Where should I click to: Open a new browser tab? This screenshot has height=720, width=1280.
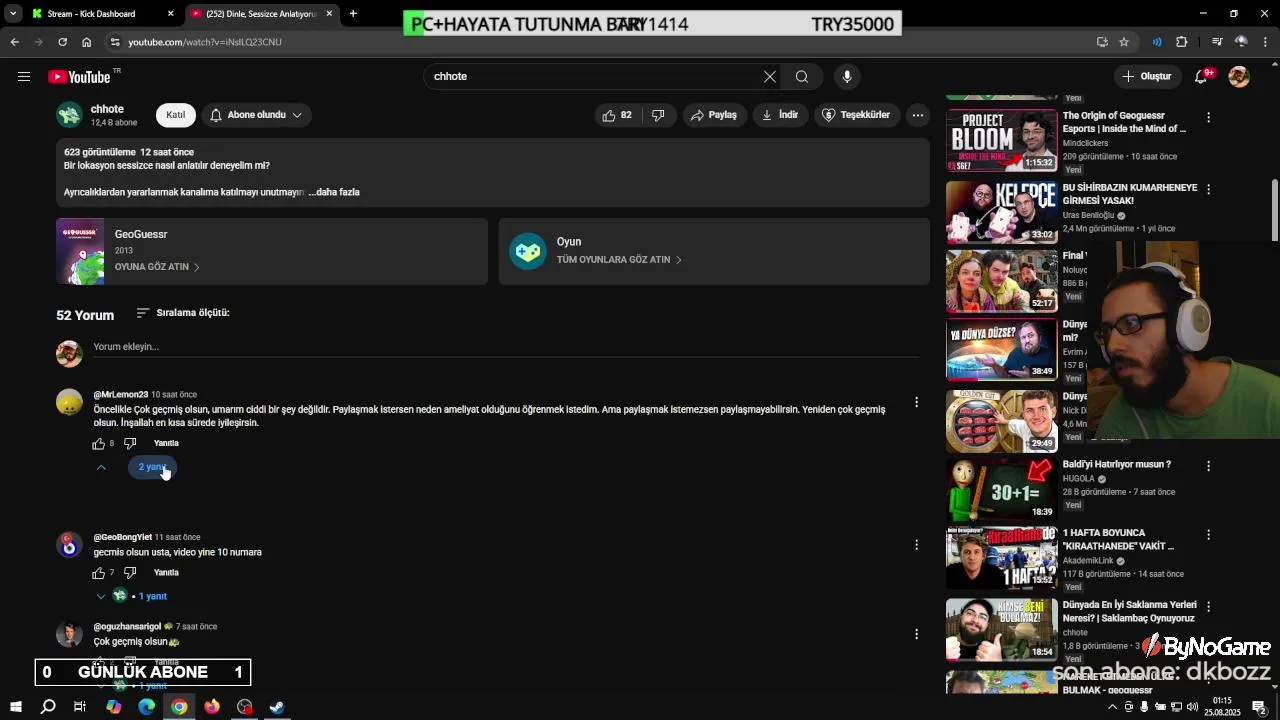coord(353,14)
